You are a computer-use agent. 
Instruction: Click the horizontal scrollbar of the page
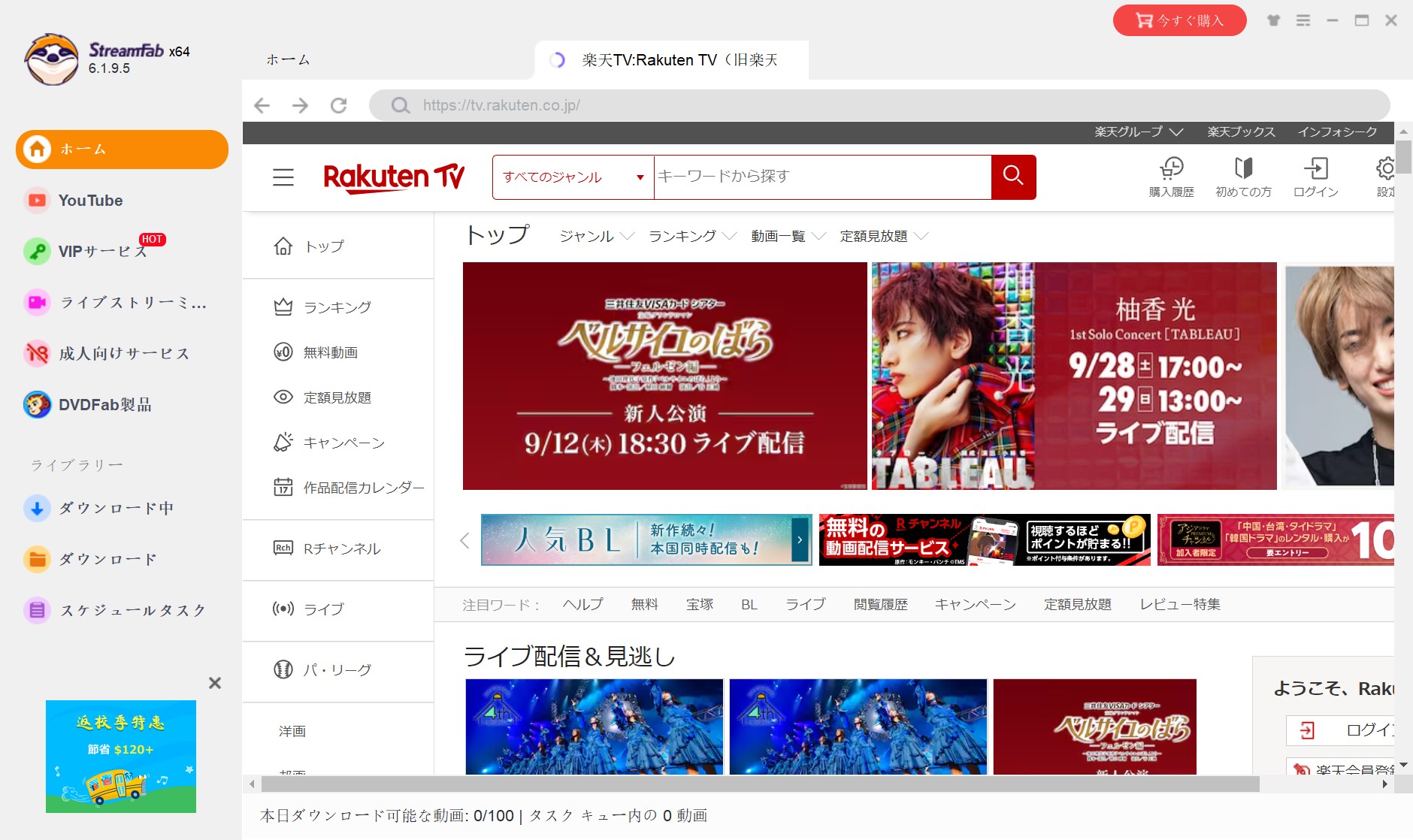pos(760,784)
